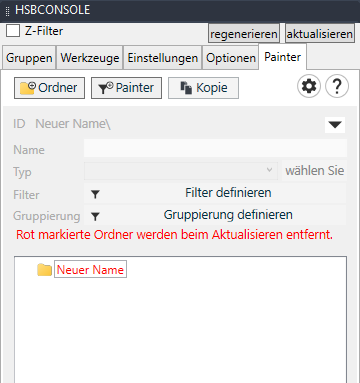Click the funnel icon in the Gruppierung row

click(95, 216)
